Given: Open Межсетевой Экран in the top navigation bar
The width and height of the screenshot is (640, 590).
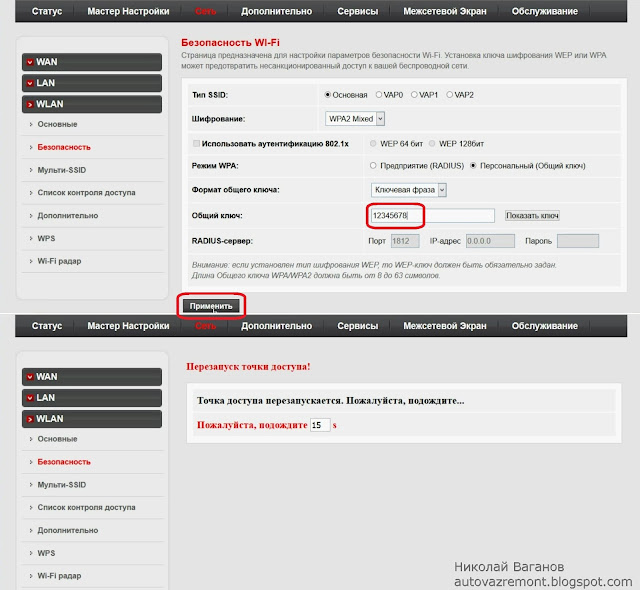Looking at the screenshot, I should pyautogui.click(x=445, y=11).
